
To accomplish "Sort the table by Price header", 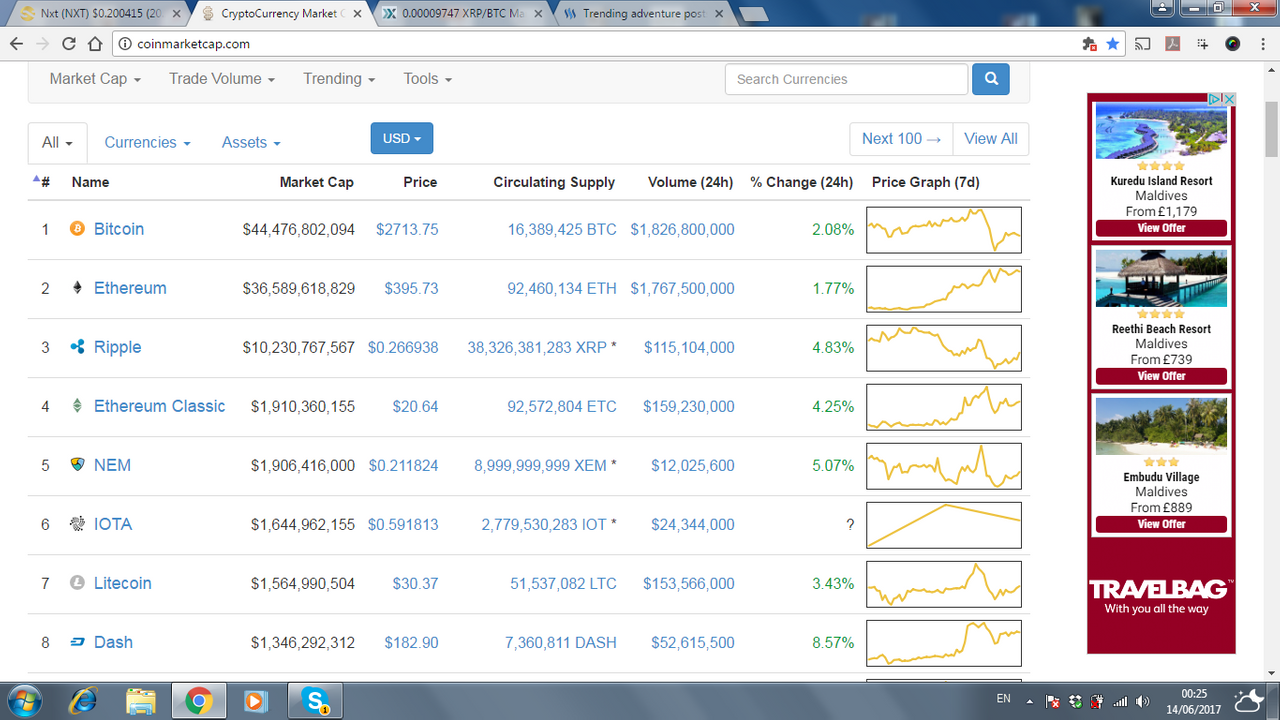I will (x=420, y=182).
